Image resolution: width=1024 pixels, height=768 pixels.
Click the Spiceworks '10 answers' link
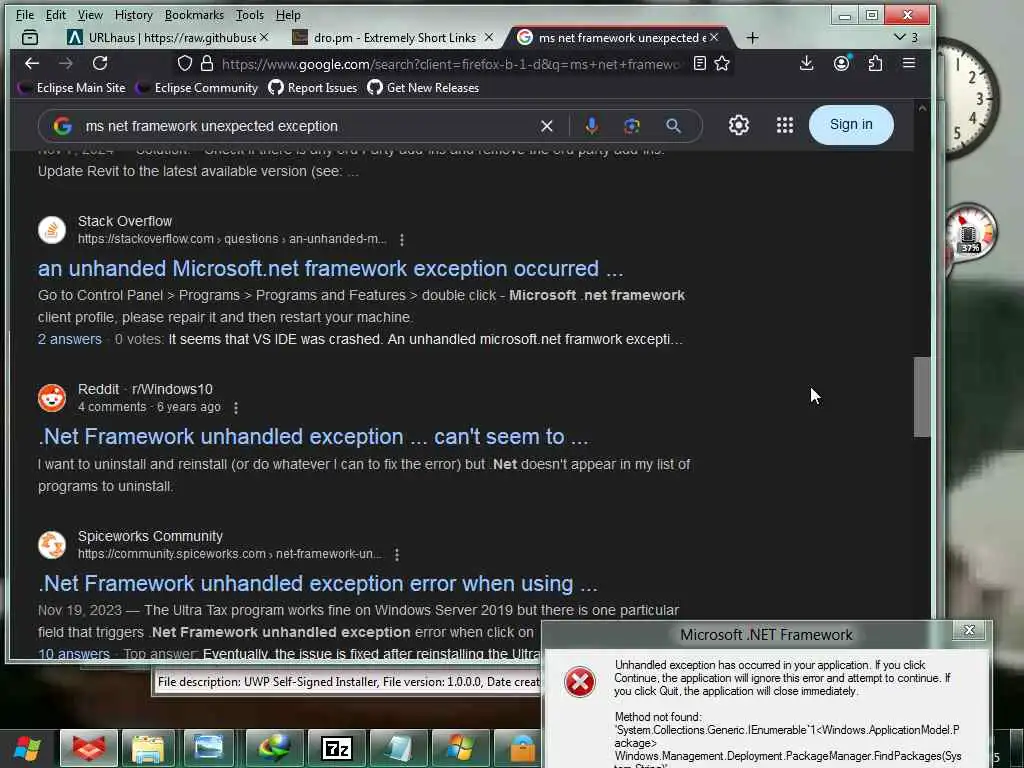(x=74, y=654)
